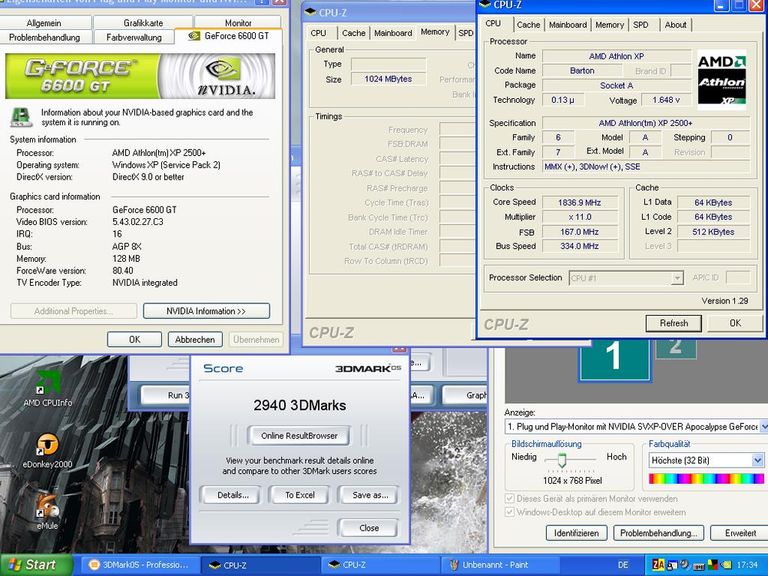Click the ZoneAlarm ZA tray icon

658,565
